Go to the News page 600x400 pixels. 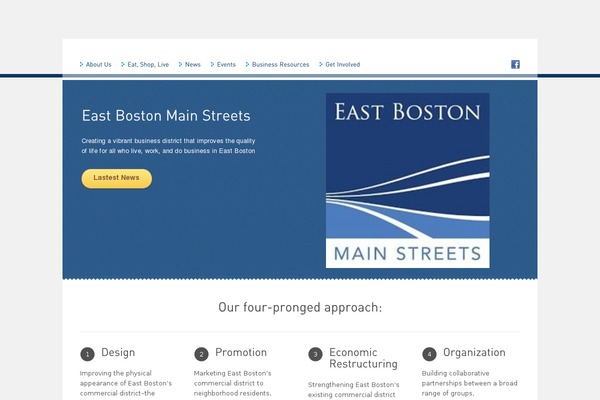192,65
